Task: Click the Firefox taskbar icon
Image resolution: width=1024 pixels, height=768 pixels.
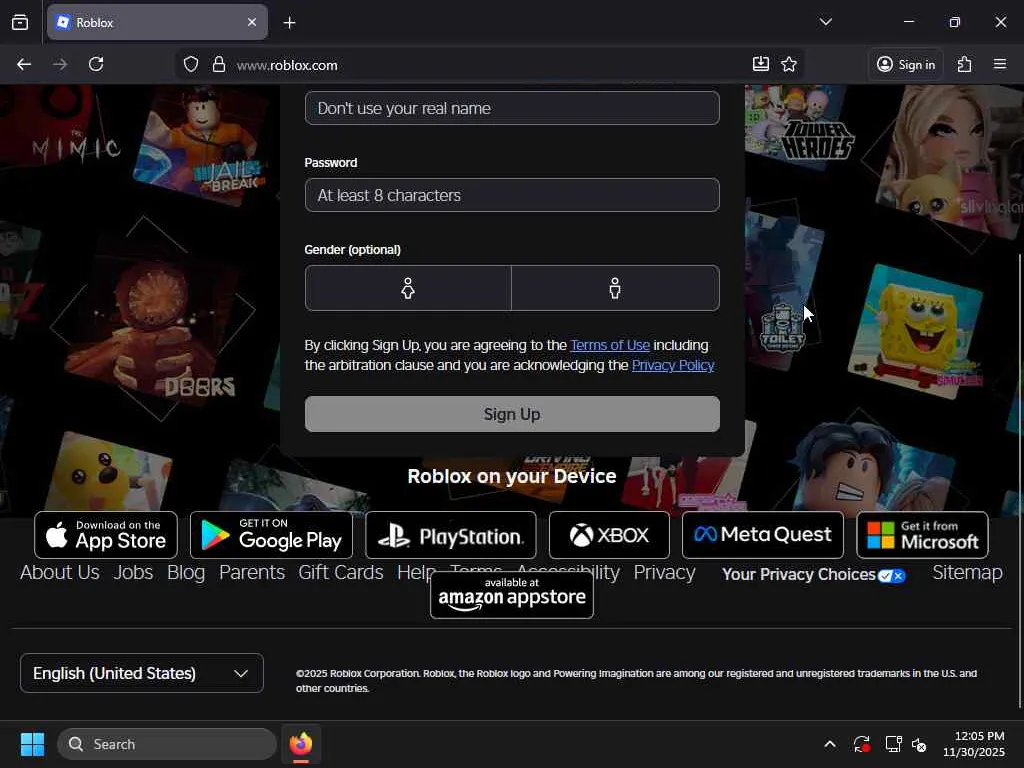Action: tap(301, 744)
